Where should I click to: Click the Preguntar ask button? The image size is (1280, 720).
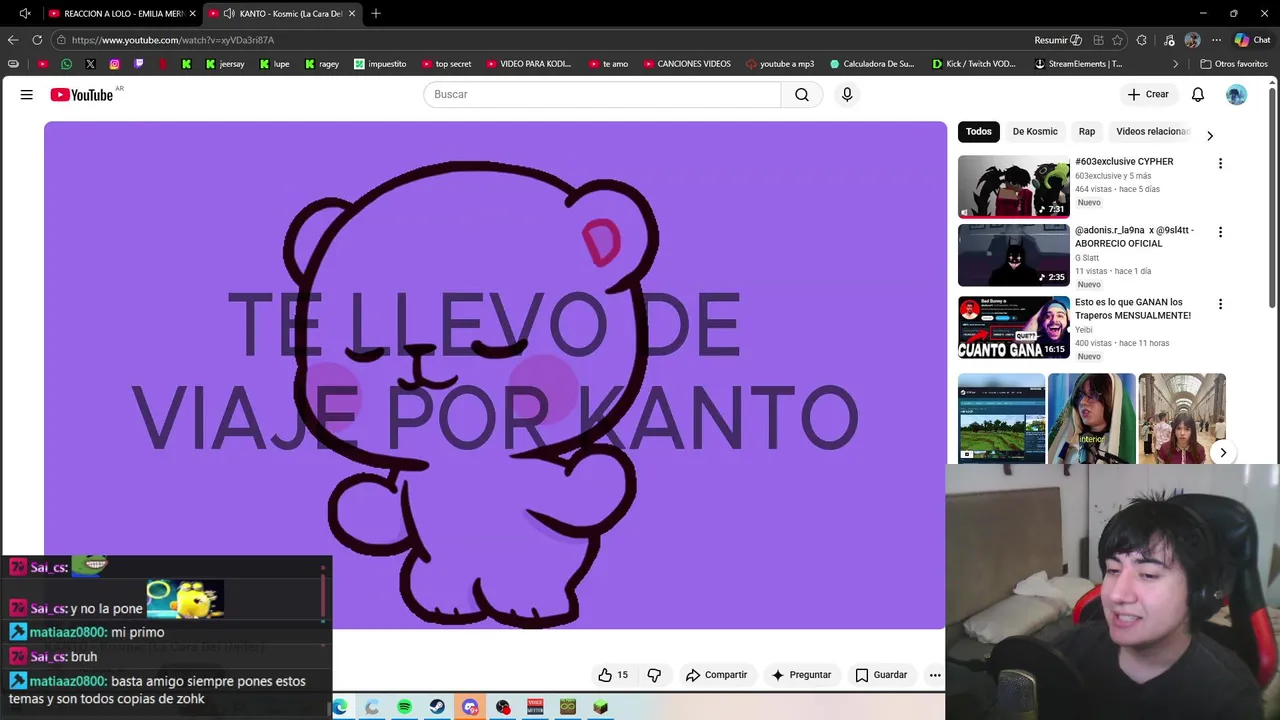coord(801,675)
